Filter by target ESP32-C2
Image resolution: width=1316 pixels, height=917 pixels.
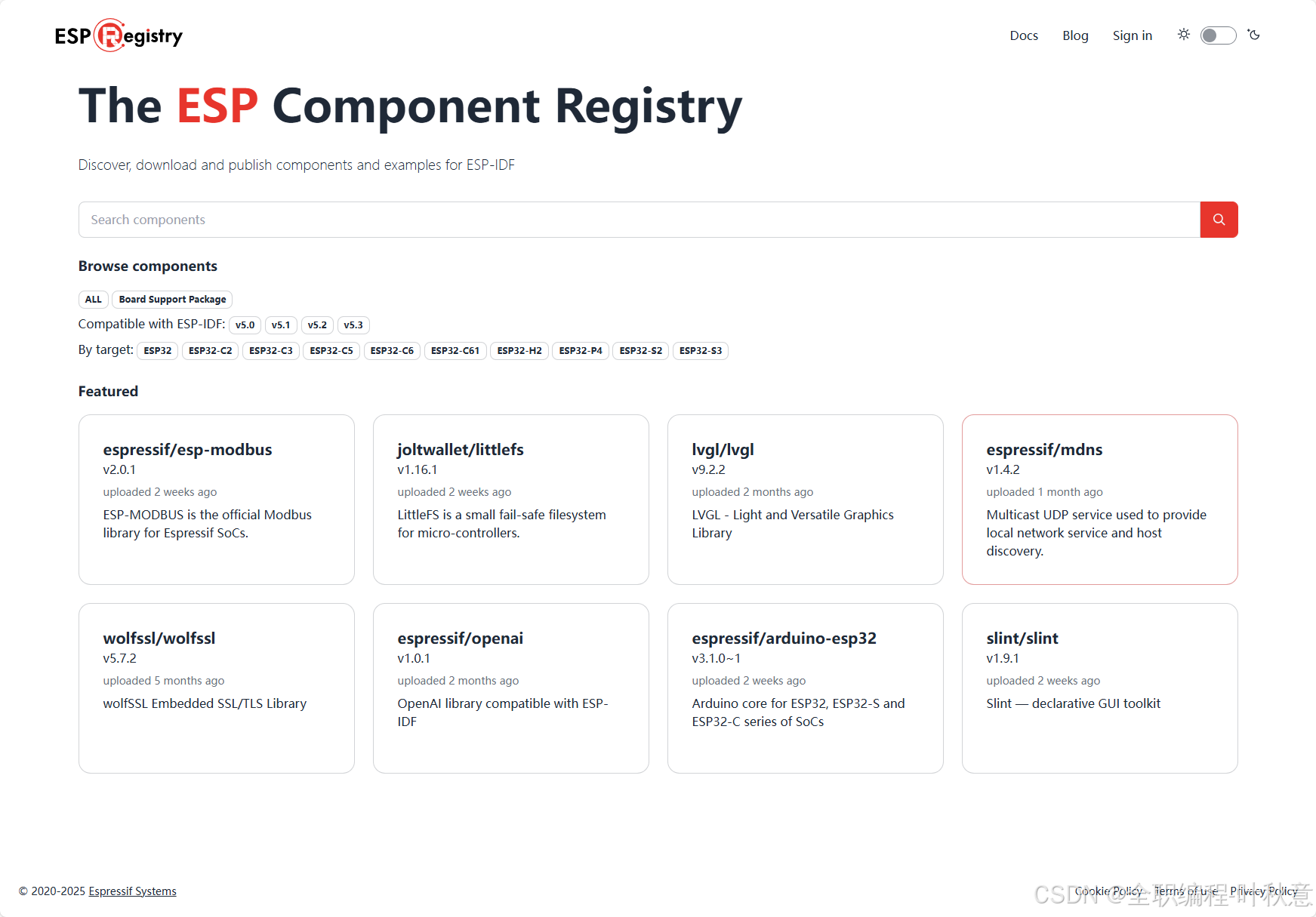coord(211,351)
